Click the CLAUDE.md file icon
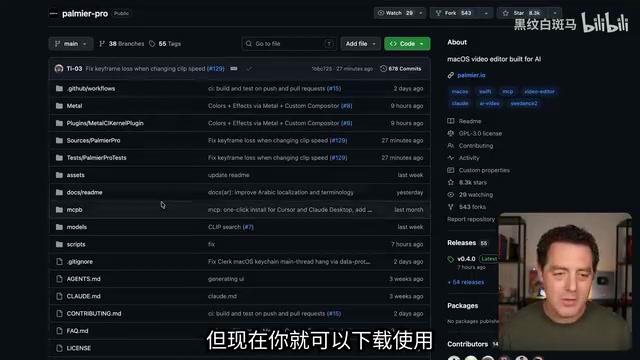This screenshot has height=360, width=640. (59, 296)
